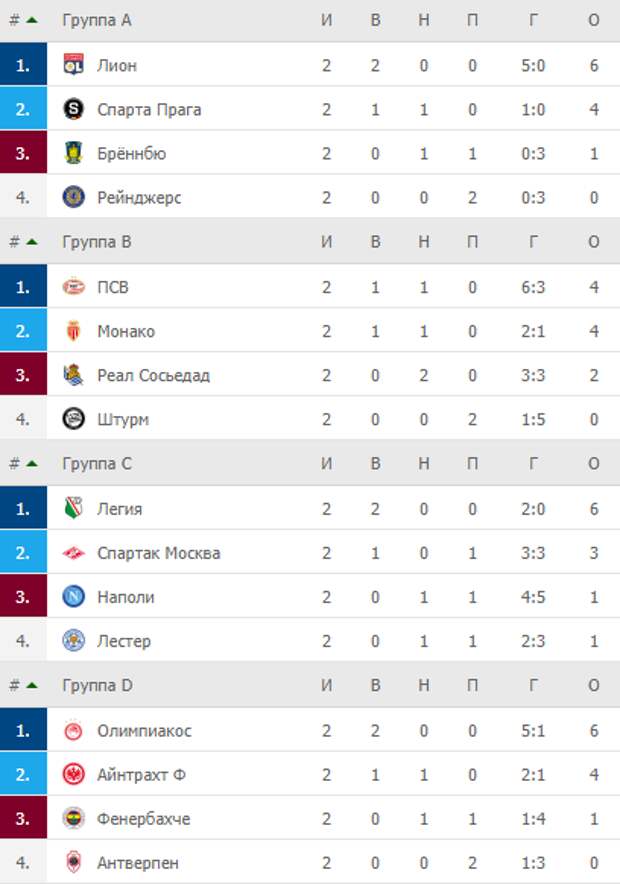The width and height of the screenshot is (620, 884).
Task: Click the Группа C header label
Action: pyautogui.click(x=97, y=463)
